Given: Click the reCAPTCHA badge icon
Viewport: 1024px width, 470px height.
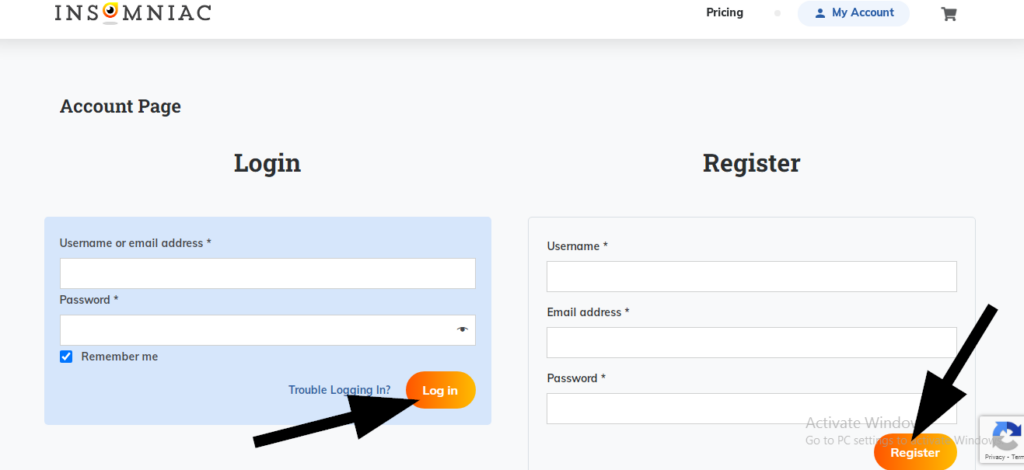Looking at the screenshot, I should [1008, 435].
